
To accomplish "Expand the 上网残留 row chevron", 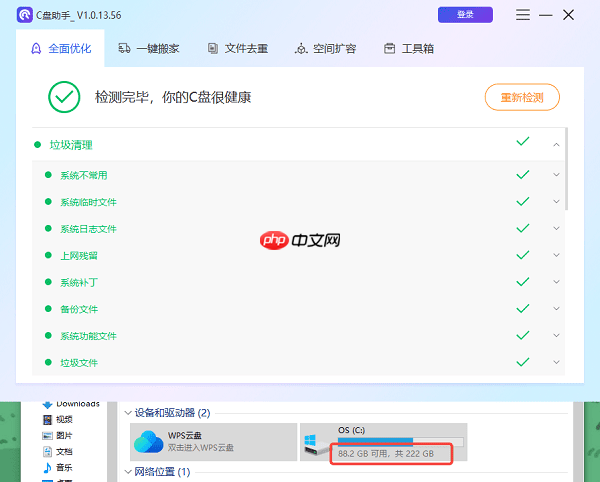I will coord(556,255).
